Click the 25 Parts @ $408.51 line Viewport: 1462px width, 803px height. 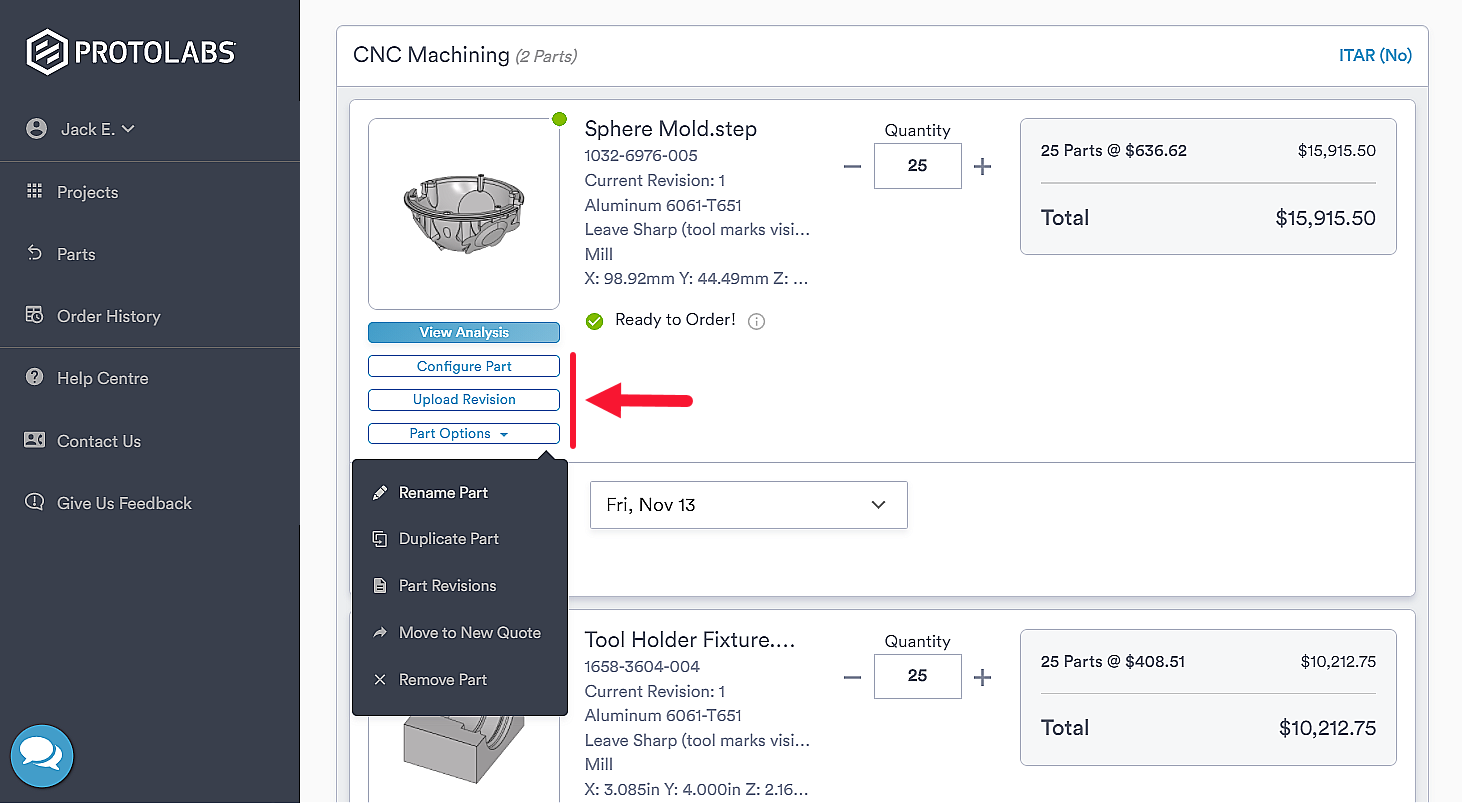[x=1113, y=661]
